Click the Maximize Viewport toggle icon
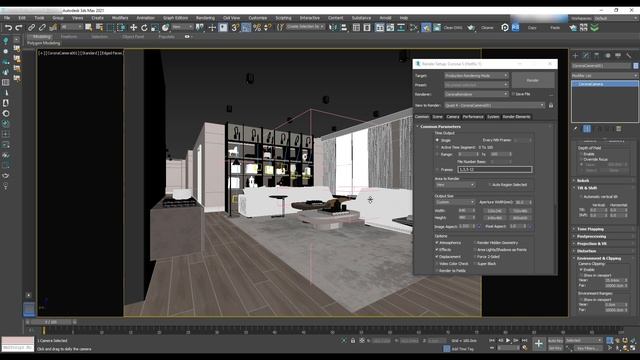The height and width of the screenshot is (360, 640). 633,348
